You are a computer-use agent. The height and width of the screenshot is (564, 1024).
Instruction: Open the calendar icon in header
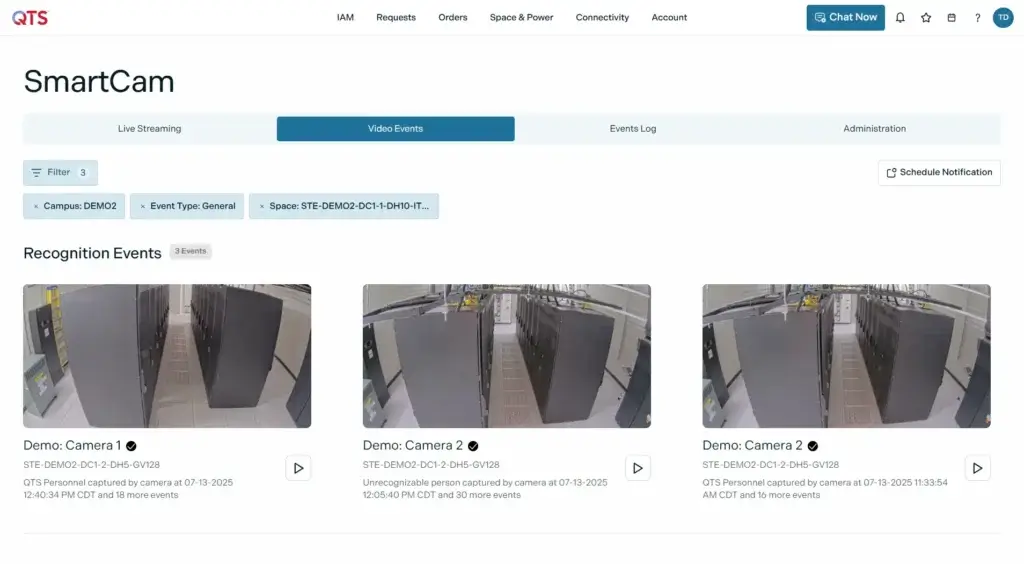point(951,17)
